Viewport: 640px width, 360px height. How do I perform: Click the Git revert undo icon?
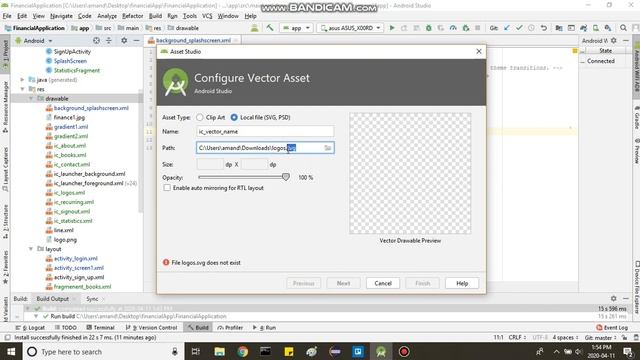[x=543, y=28]
